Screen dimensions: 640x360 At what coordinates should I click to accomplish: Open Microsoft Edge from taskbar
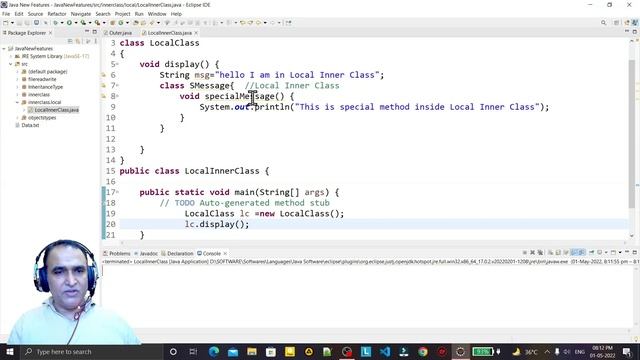pos(214,351)
